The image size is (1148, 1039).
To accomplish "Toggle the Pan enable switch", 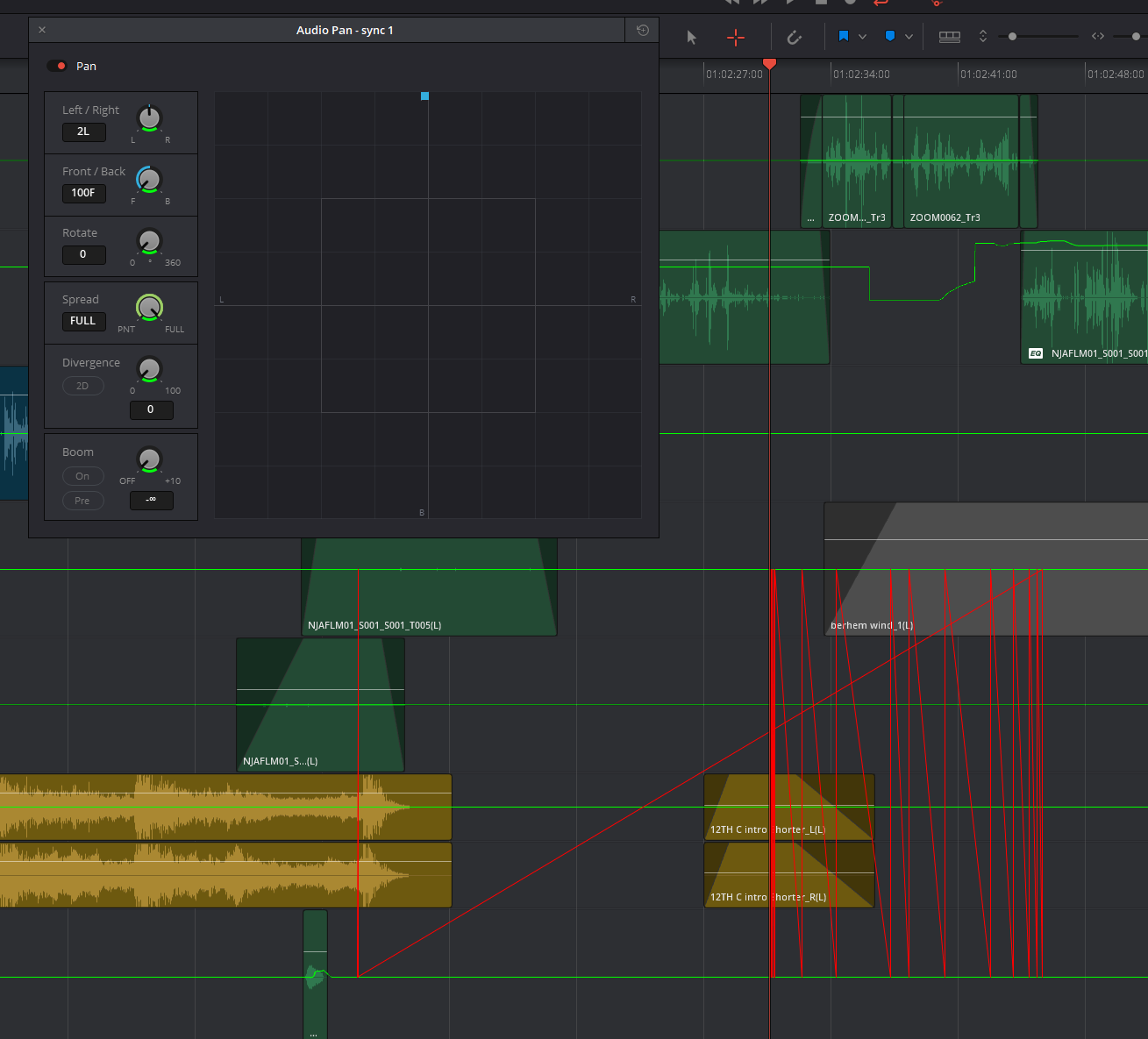I will (57, 66).
